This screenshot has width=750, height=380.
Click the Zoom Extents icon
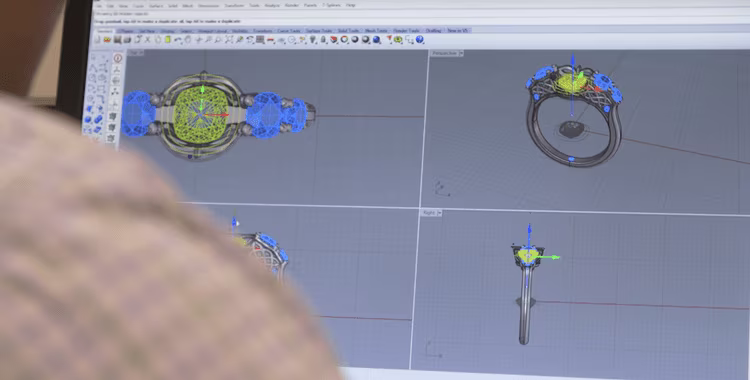229,40
